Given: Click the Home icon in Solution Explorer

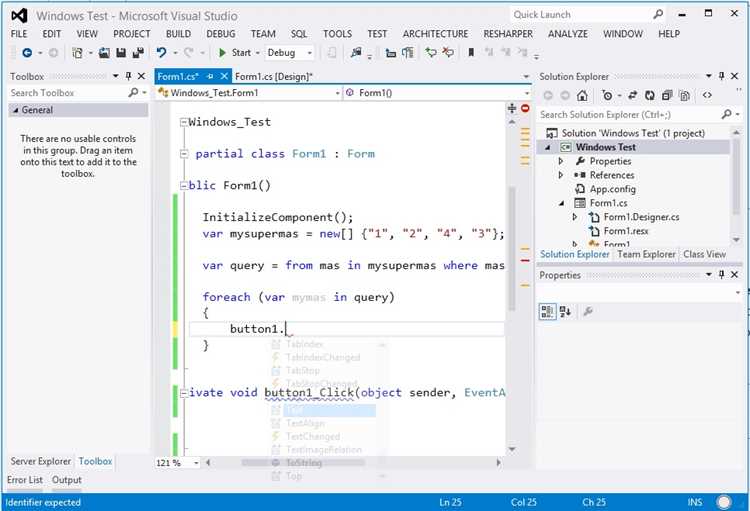Looking at the screenshot, I should pos(582,96).
